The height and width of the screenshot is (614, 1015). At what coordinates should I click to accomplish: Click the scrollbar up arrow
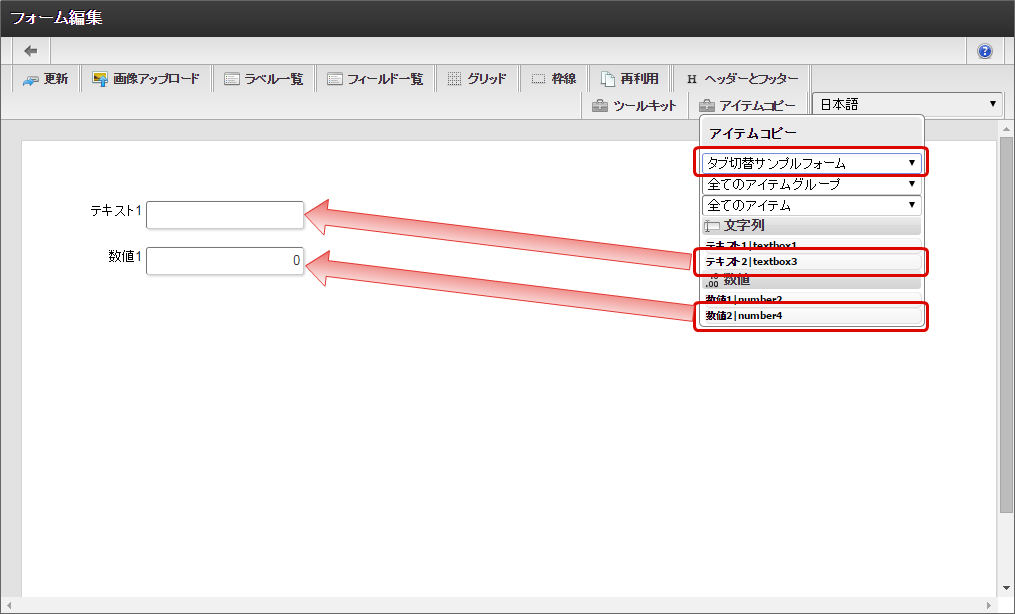[1006, 130]
